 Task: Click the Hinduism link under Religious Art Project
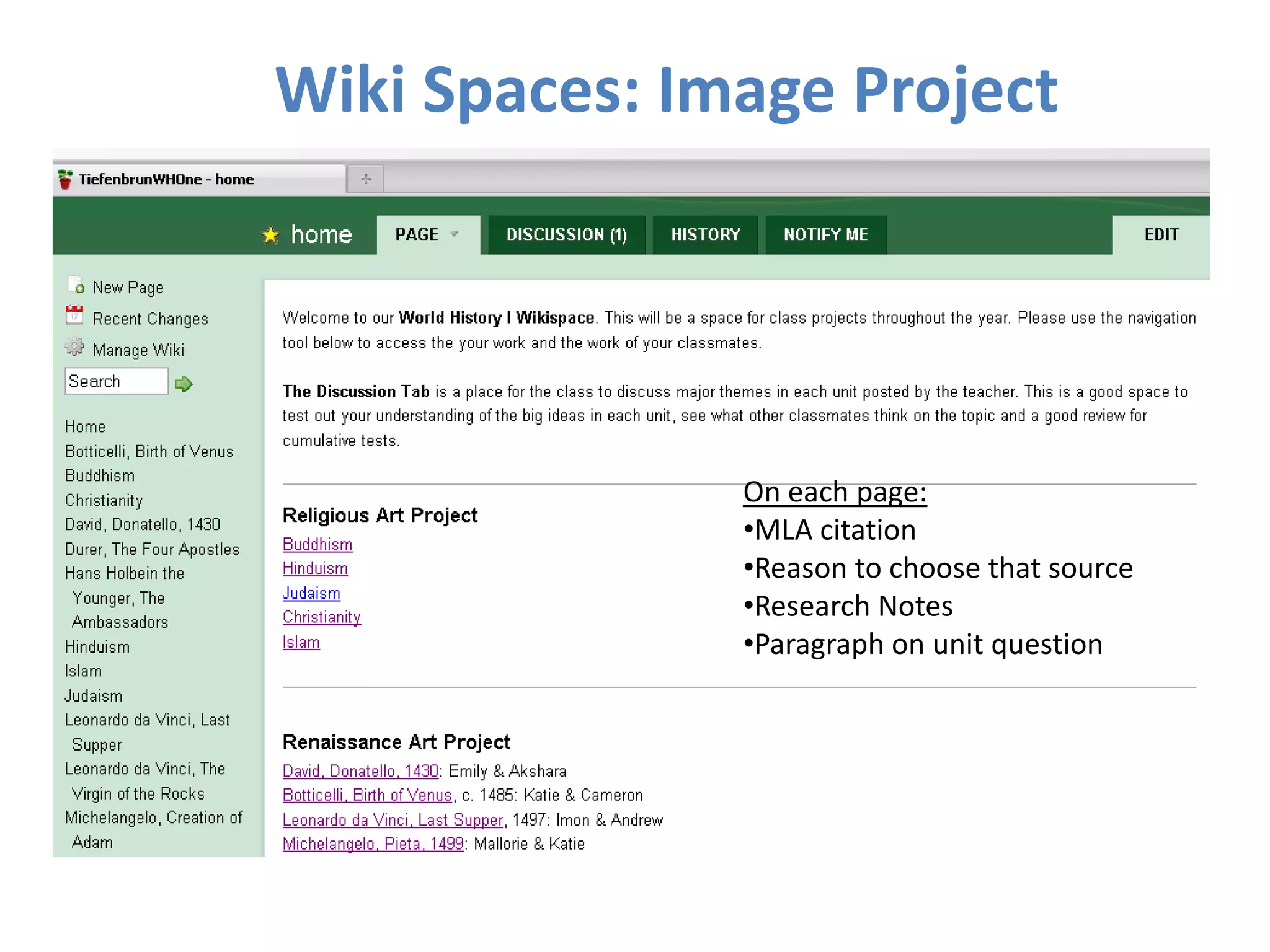pos(315,568)
